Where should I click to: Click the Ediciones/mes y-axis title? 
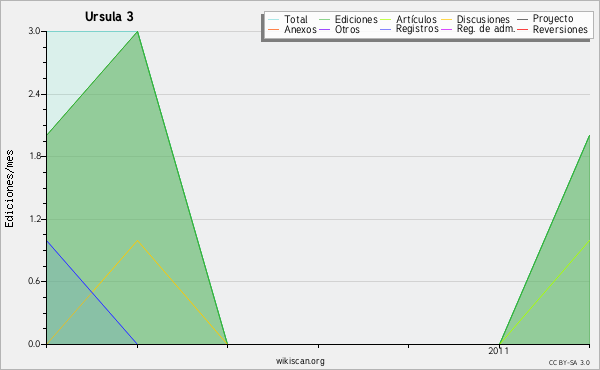[9, 188]
